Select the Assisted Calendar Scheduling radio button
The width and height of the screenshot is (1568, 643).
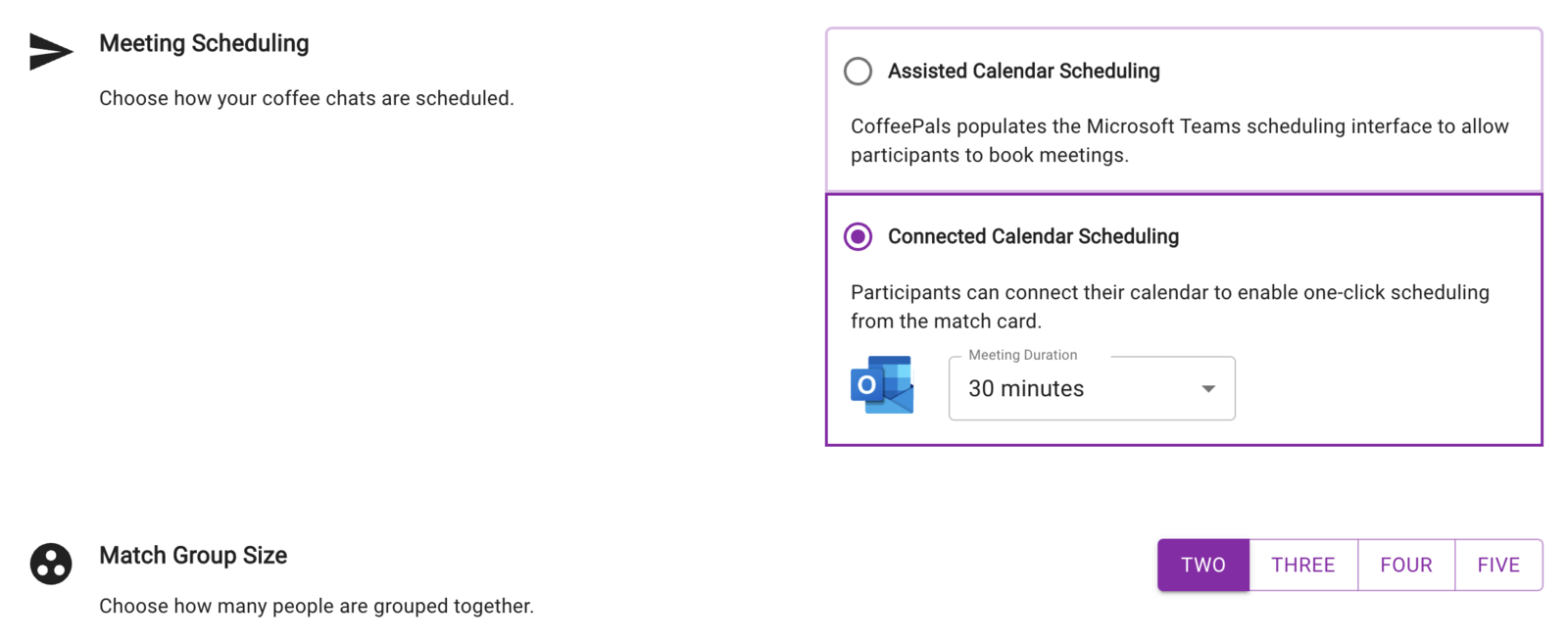857,72
